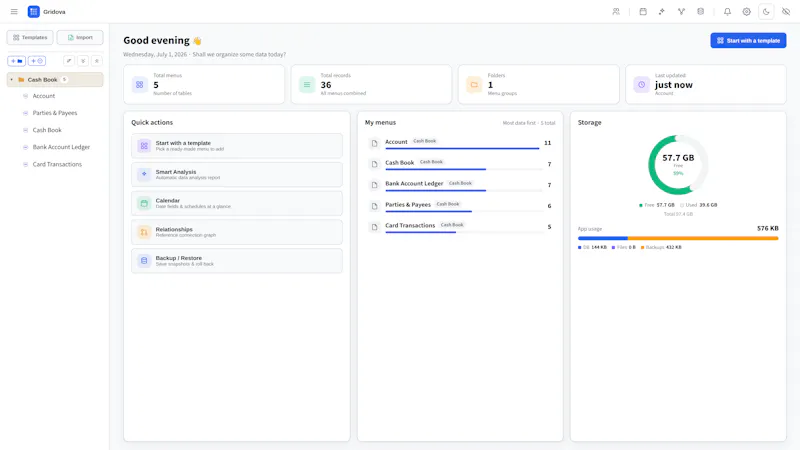Click the Templates button in sidebar
The image size is (800, 450).
point(30,37)
